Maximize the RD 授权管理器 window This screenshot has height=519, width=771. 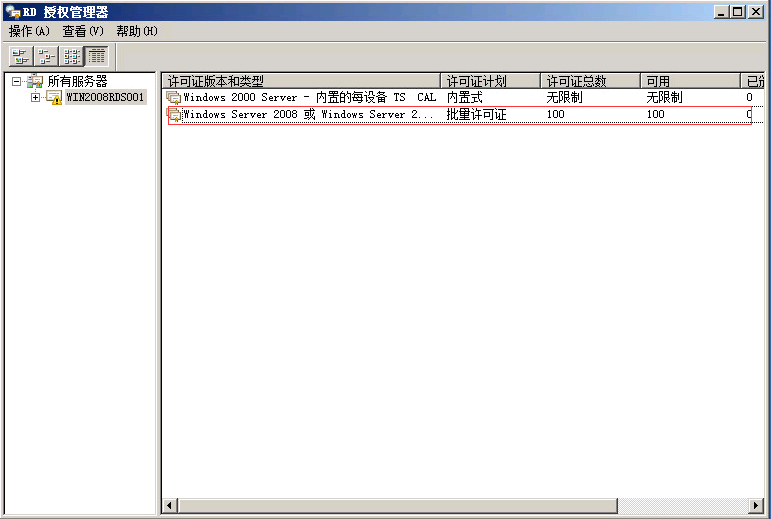[738, 12]
